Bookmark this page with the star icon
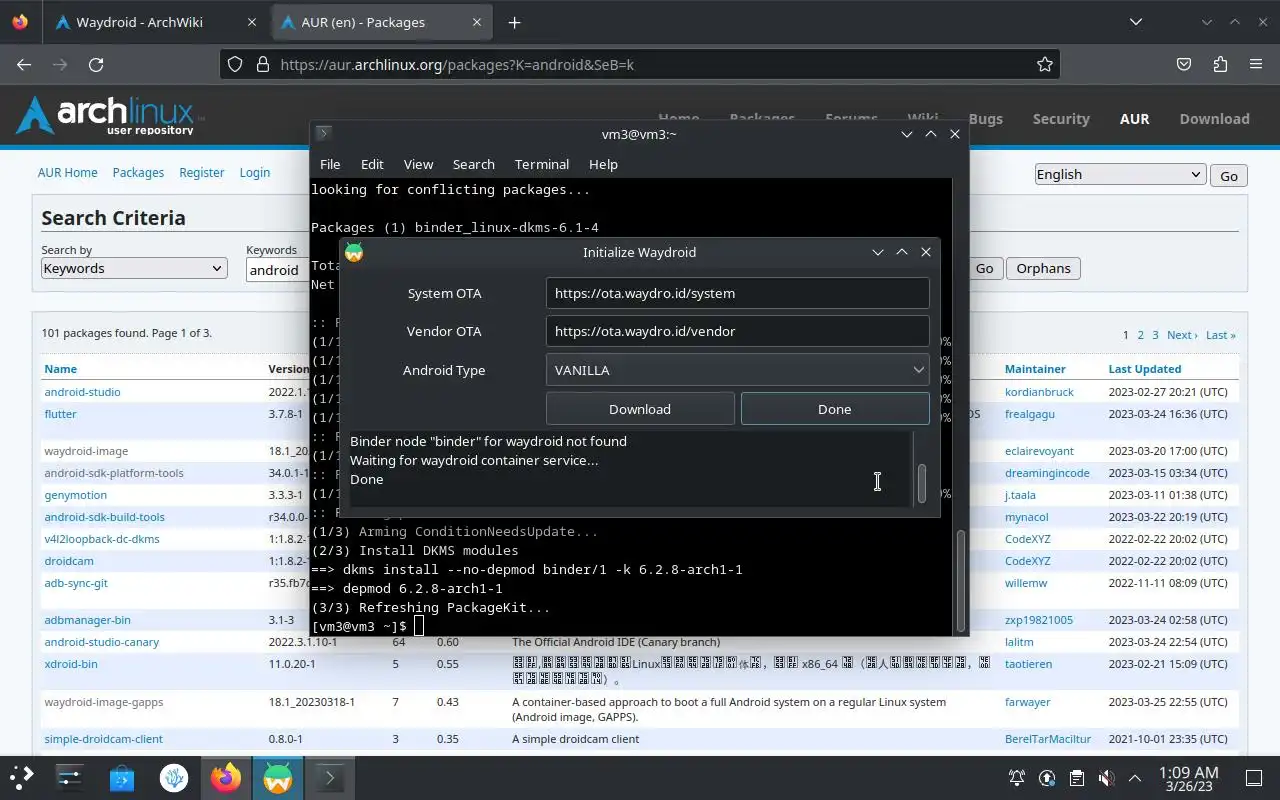 click(x=1045, y=64)
